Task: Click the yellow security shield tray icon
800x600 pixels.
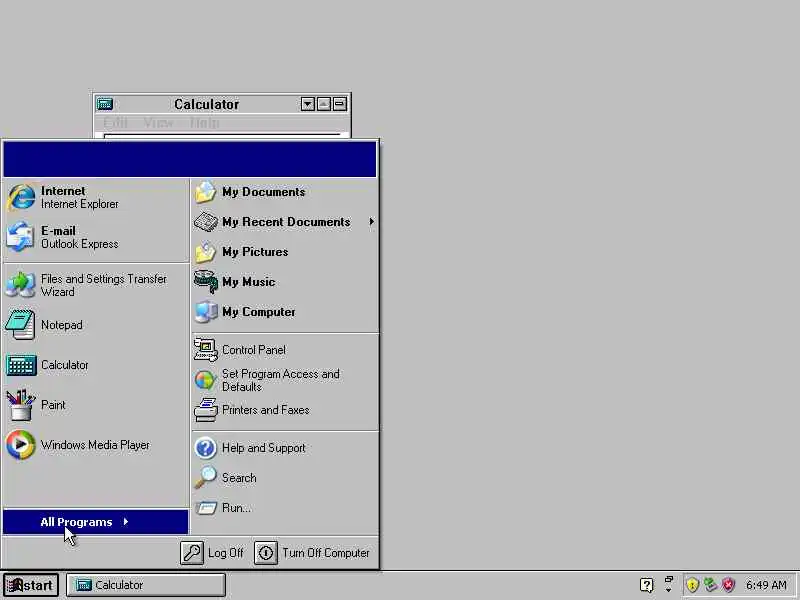Action: tap(692, 585)
